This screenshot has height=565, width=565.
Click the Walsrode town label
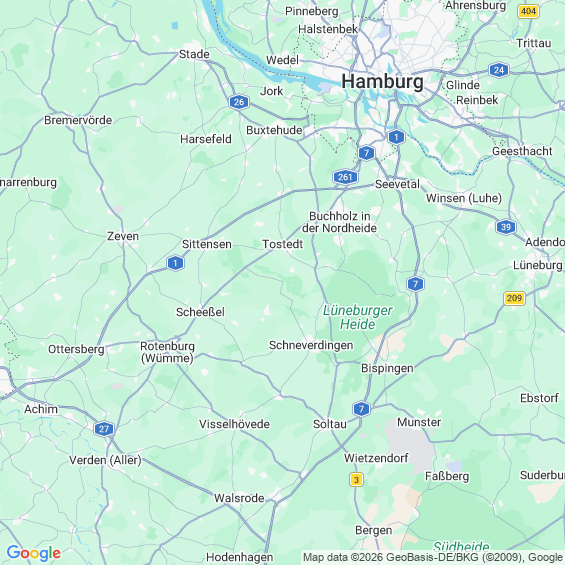(239, 498)
